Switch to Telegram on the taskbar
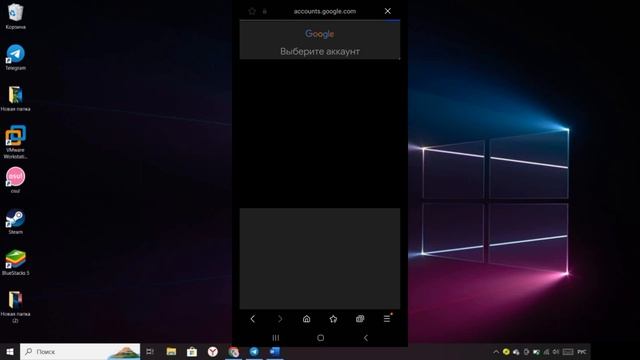The image size is (640, 360). tap(254, 351)
